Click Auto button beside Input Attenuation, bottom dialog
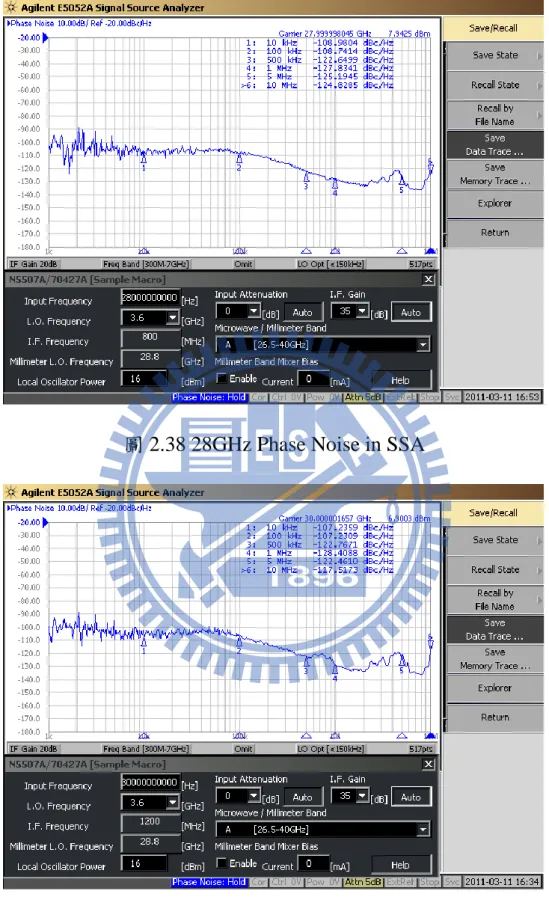This screenshot has width=549, height=897. point(303,797)
